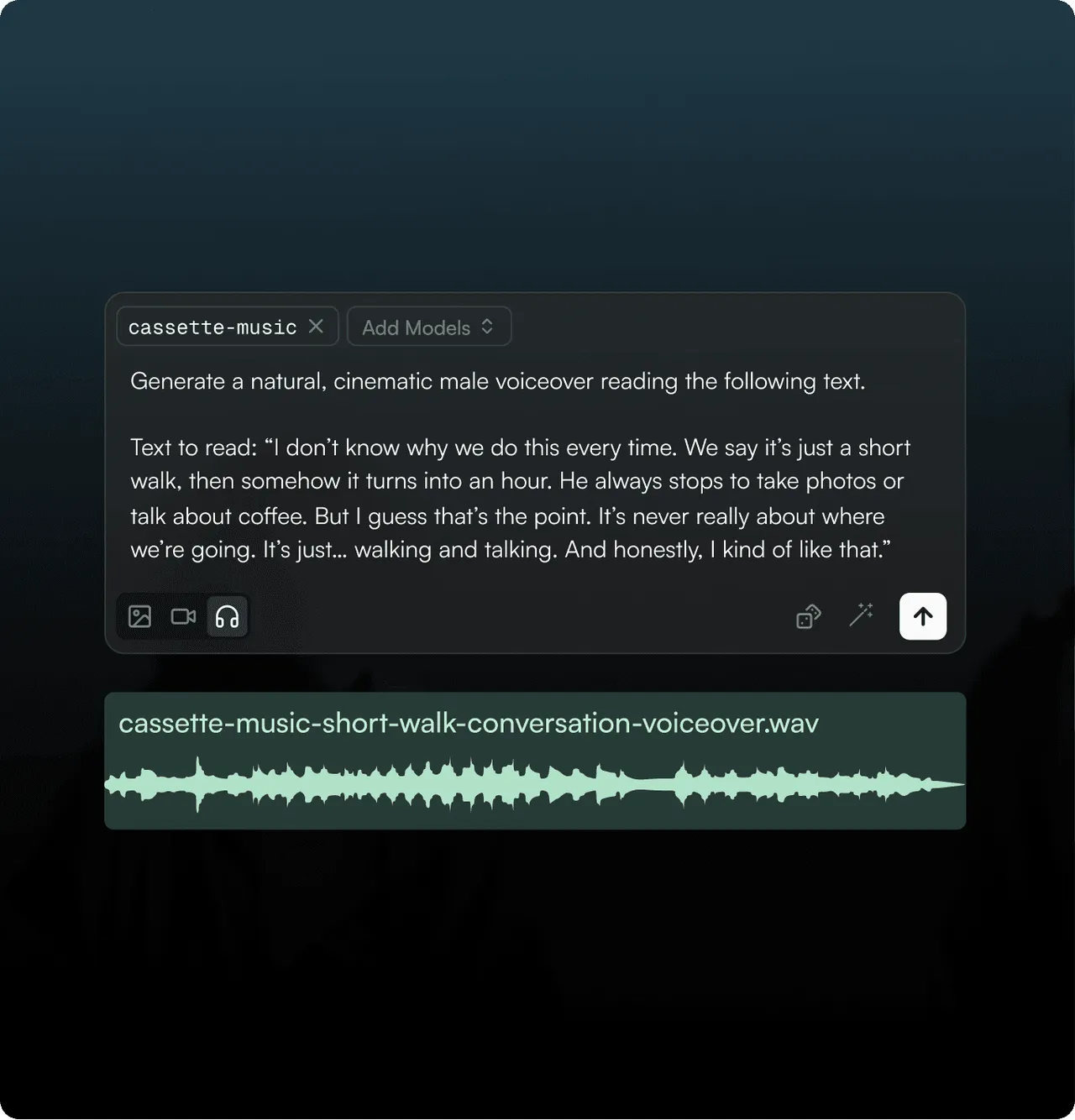Open the Add Models dropdown
This screenshot has height=1120, width=1075.
point(429,327)
